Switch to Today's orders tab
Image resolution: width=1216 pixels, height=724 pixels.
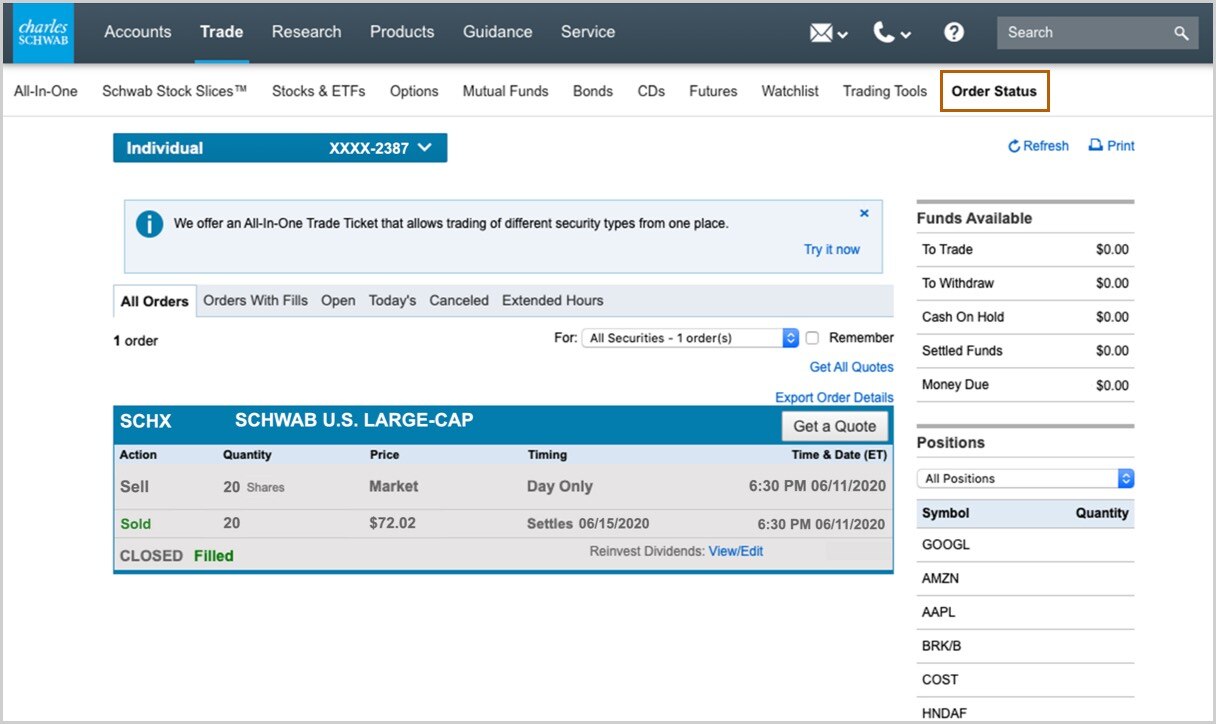coord(392,300)
